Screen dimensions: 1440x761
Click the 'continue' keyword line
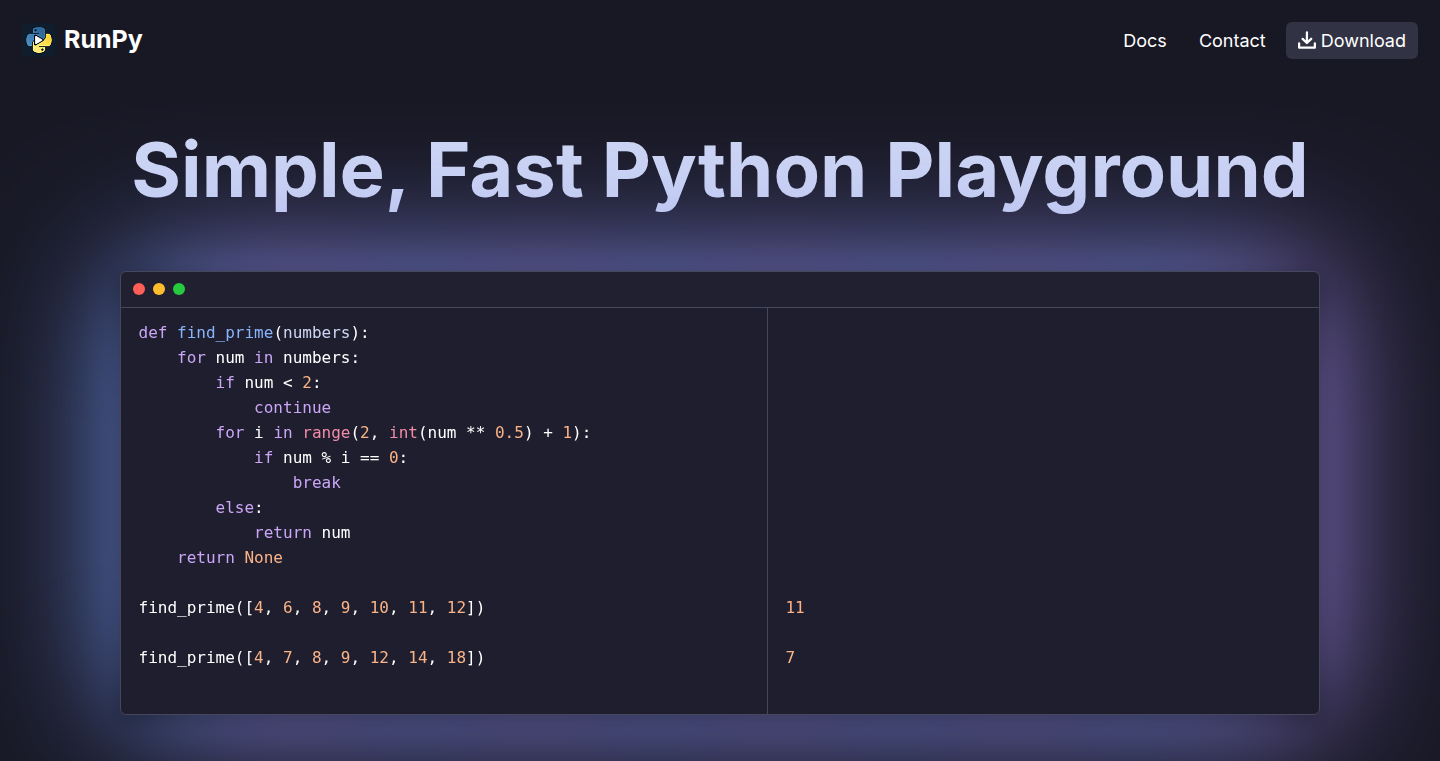[x=292, y=407]
